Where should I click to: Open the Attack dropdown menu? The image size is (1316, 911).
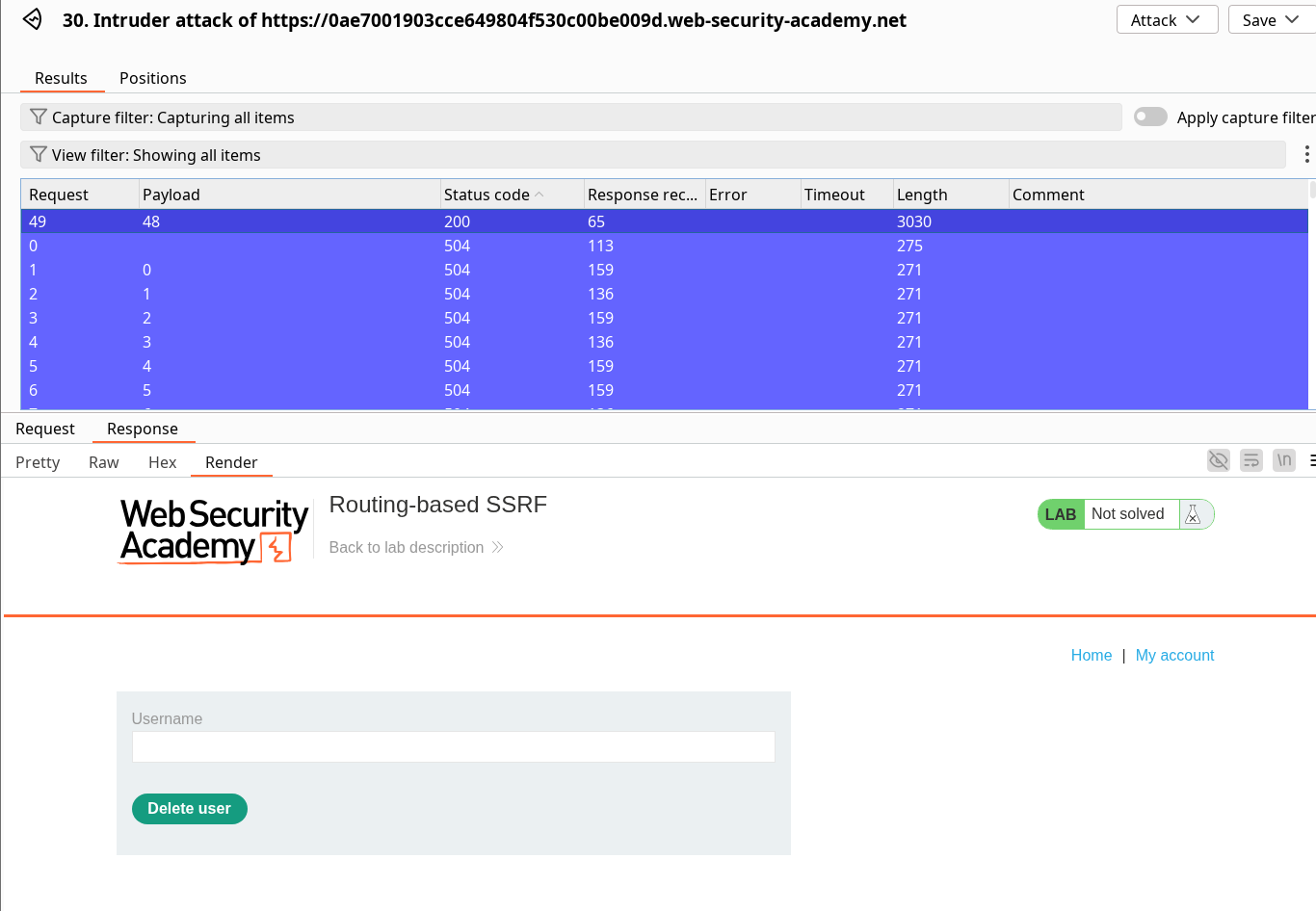point(1166,20)
